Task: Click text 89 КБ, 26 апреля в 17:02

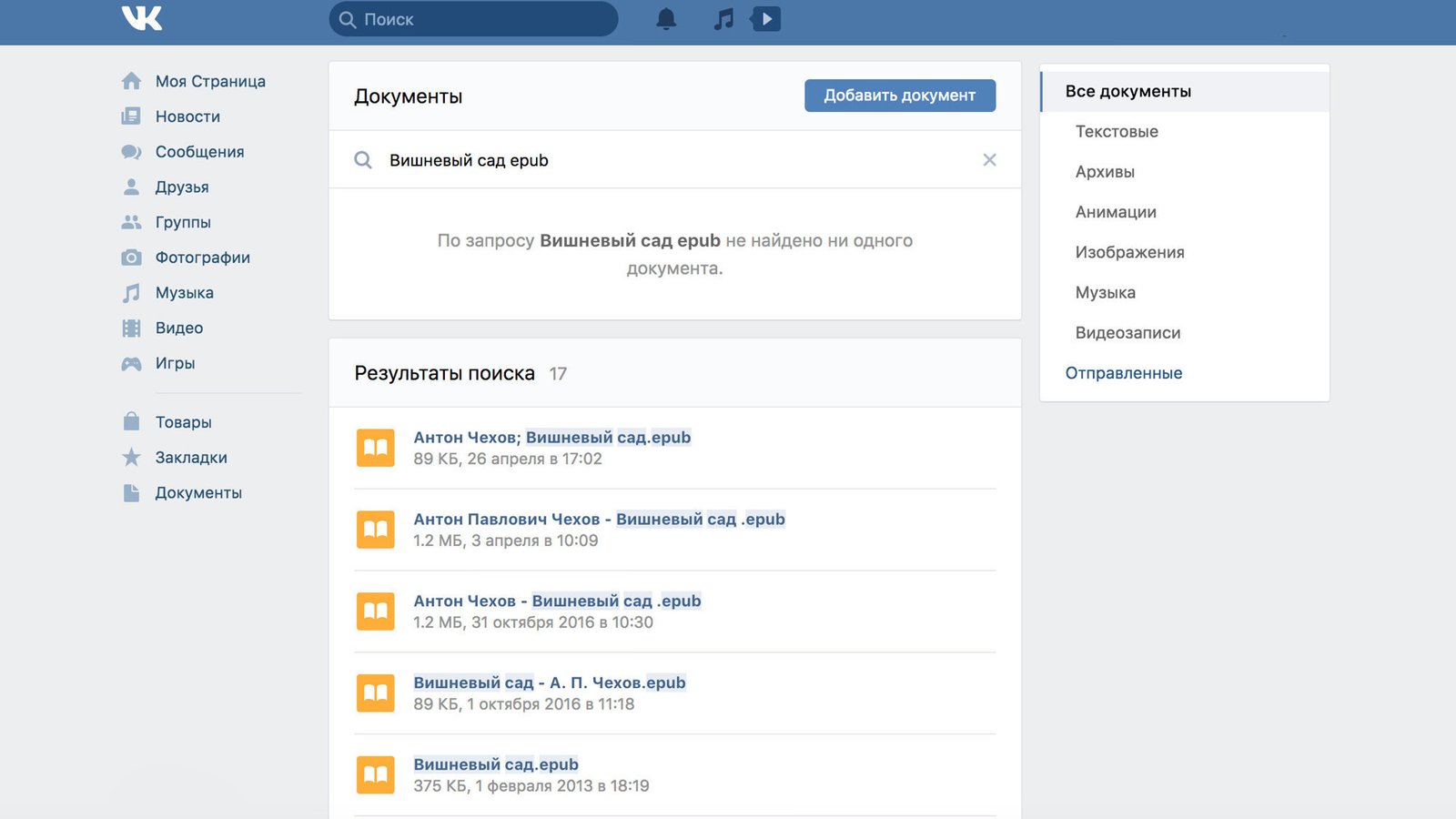Action: 508,459
